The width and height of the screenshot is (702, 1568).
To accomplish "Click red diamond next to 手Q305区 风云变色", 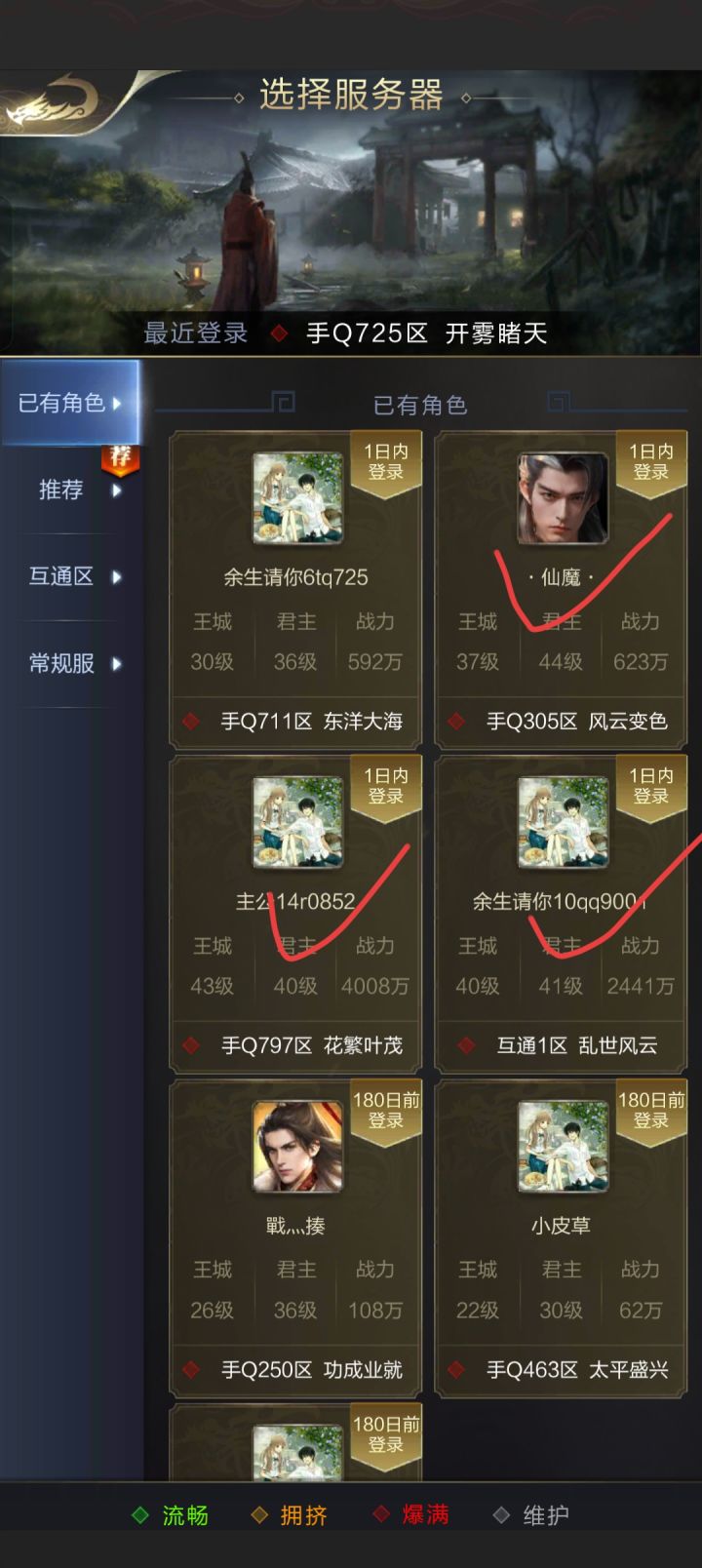I will [456, 722].
